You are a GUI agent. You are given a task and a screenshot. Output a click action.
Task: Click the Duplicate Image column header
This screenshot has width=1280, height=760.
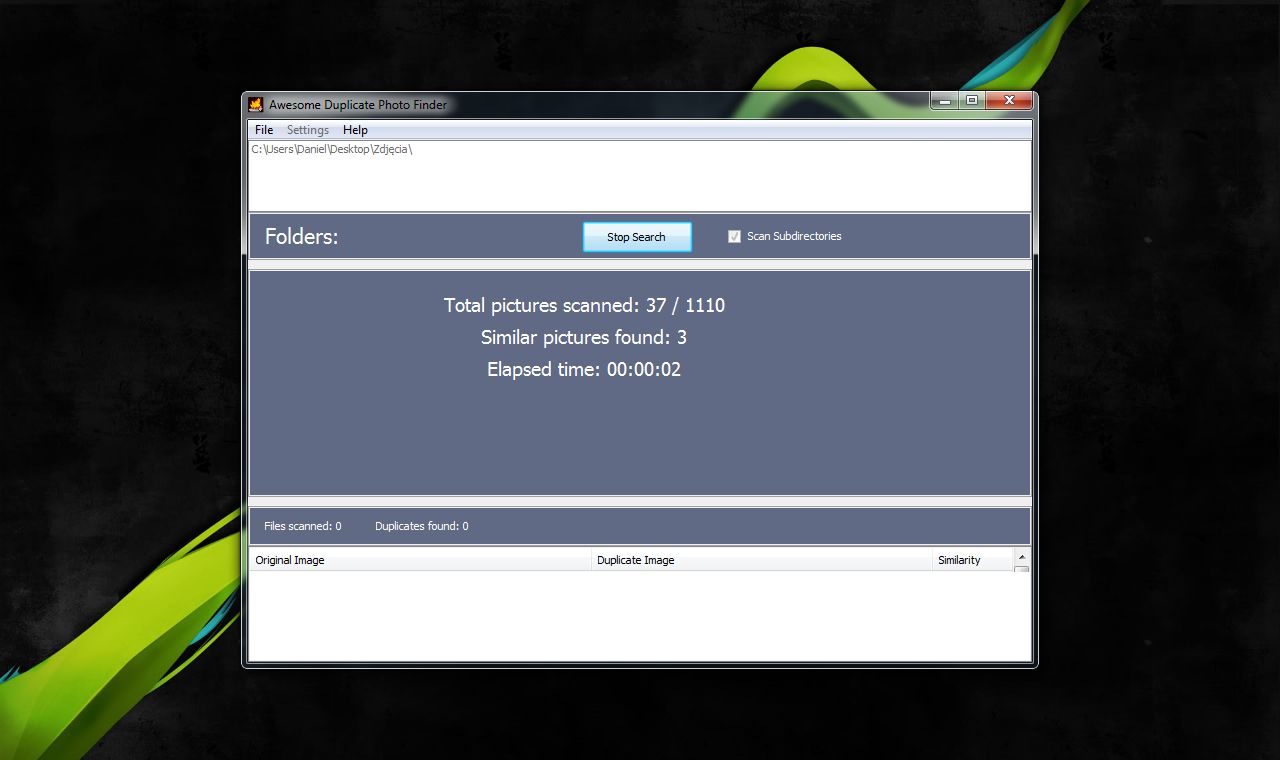[x=762, y=560]
